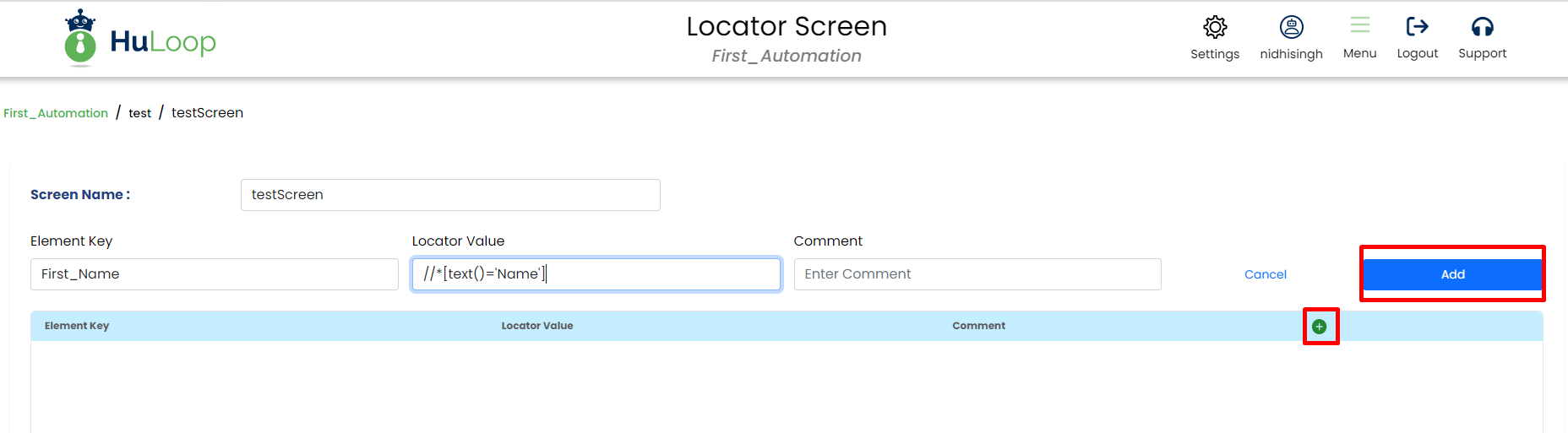Click the Element Key table column header
Viewport: 1568px width, 433px height.
tap(77, 326)
